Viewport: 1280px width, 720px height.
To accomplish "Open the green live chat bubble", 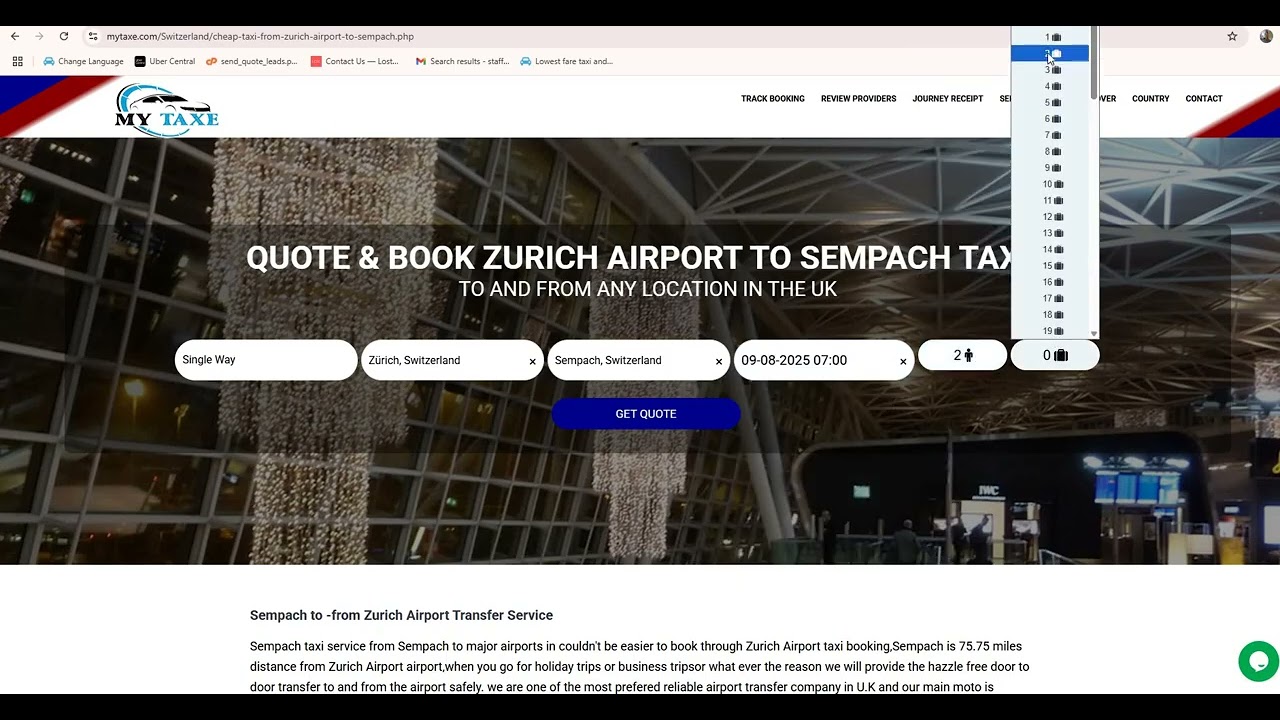I will [1258, 661].
